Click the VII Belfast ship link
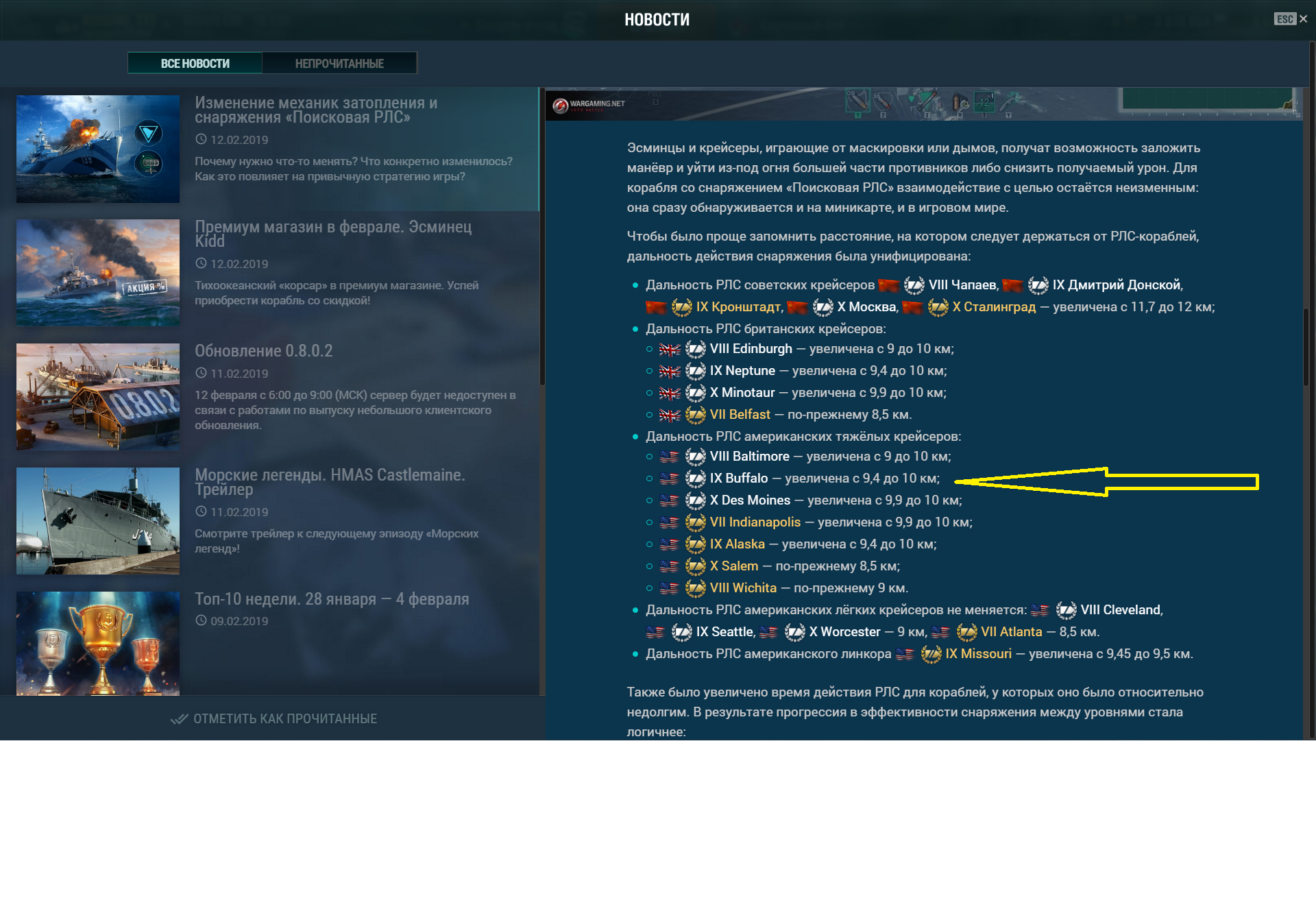 pyautogui.click(x=740, y=414)
